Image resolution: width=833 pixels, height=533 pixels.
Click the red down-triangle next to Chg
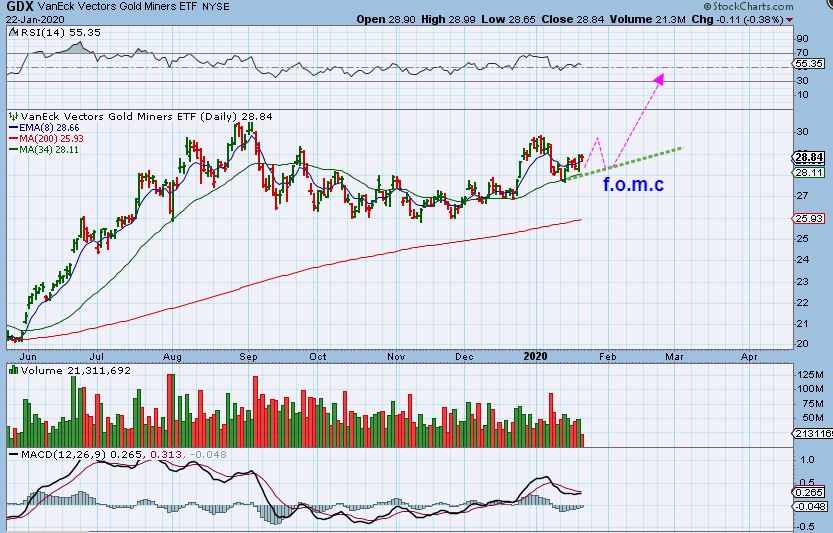789,20
